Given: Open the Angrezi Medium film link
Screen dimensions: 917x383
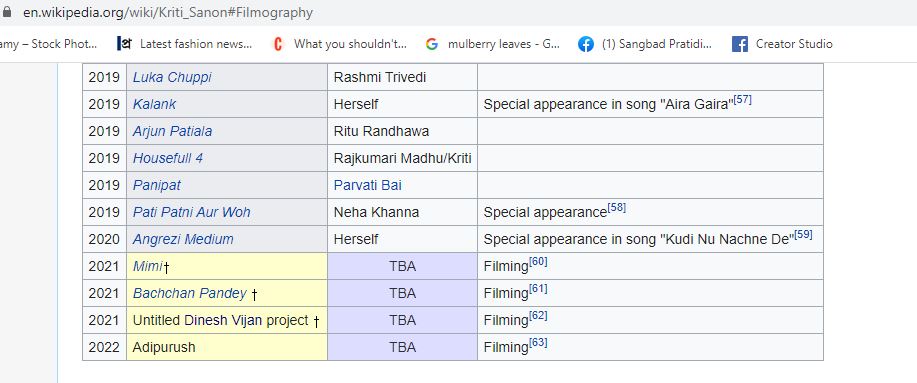Looking at the screenshot, I should pos(182,239).
